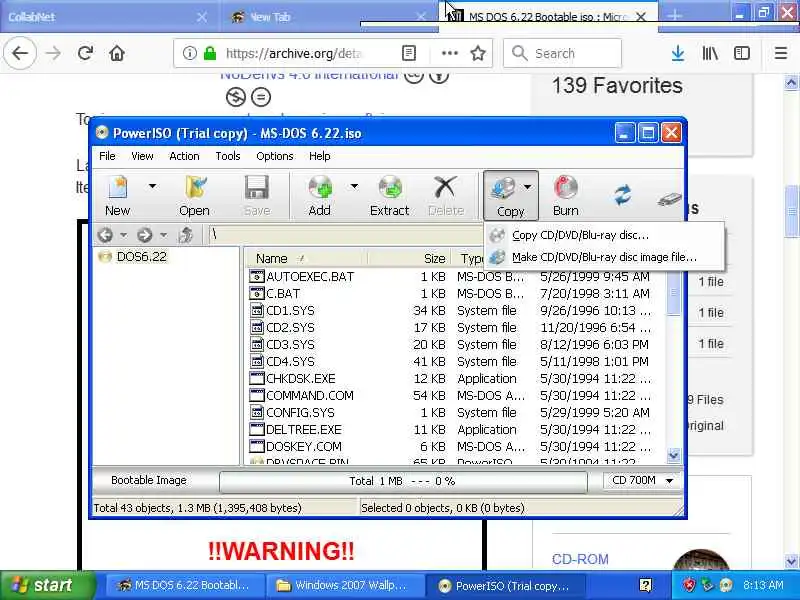The height and width of the screenshot is (600, 800).
Task: Sort by the Name column header
Action: (x=306, y=259)
